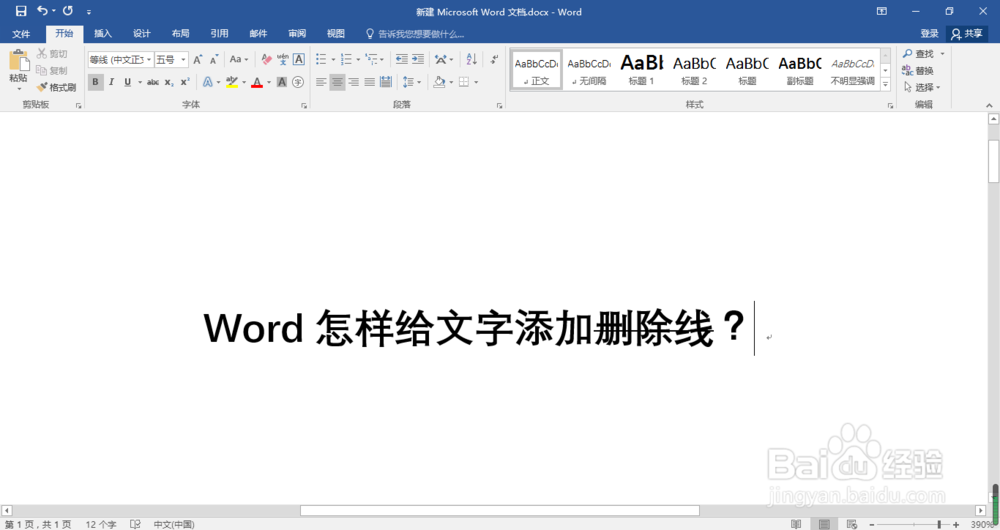Open the 审阅 (Review) tab
Image resolution: width=1000 pixels, height=530 pixels.
tap(297, 34)
